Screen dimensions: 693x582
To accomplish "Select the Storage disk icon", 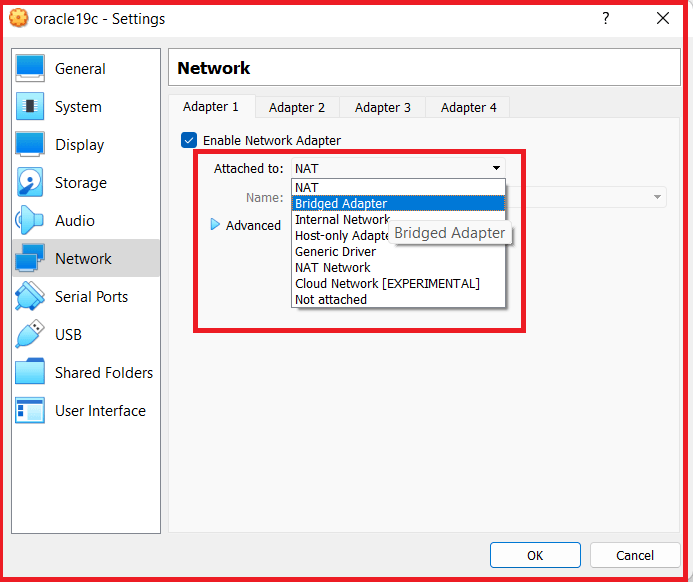I will [30, 182].
